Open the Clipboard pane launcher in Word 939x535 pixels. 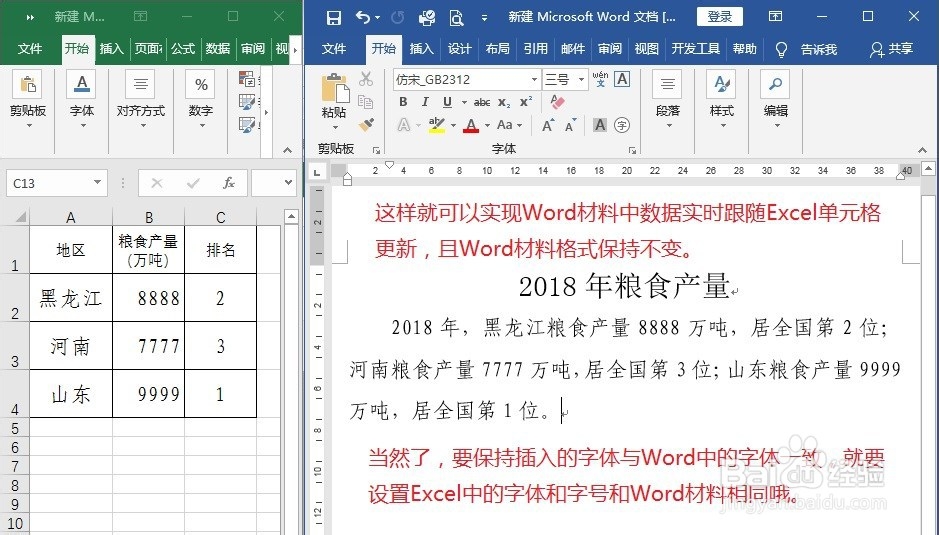(x=376, y=150)
